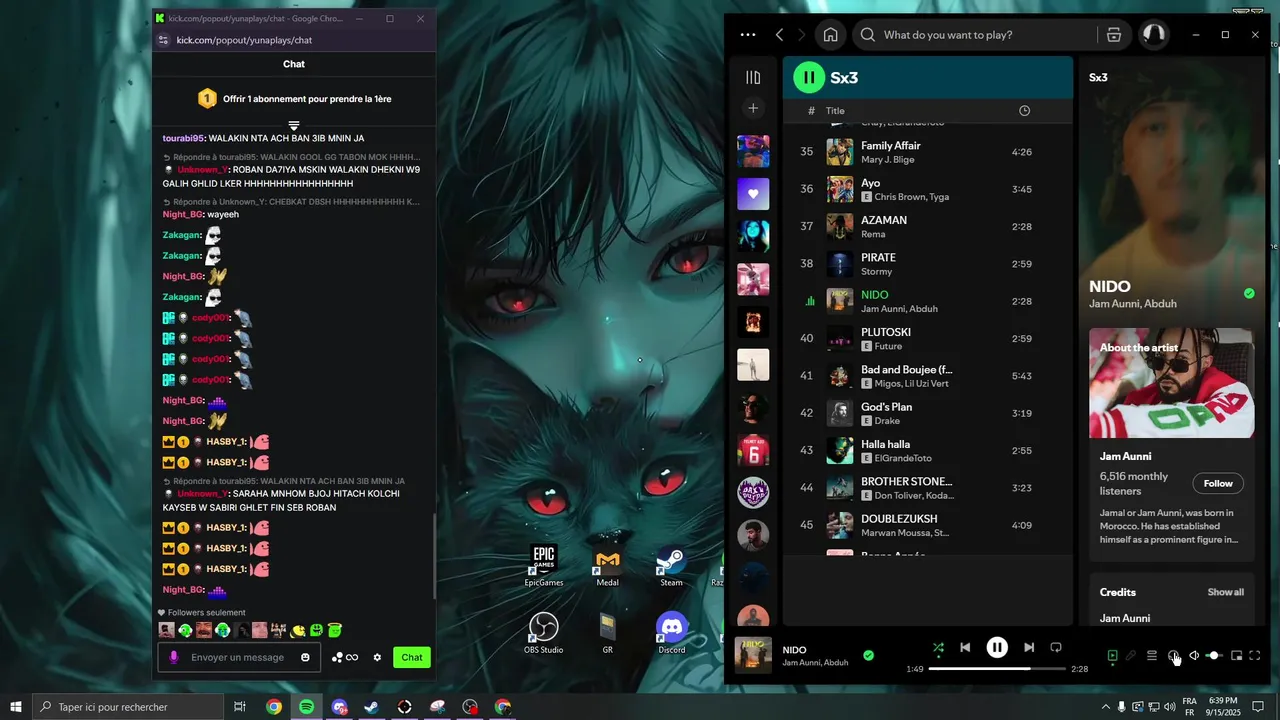Mute the Spotify volume speaker icon
Screen dimensions: 1280x720
pyautogui.click(x=1193, y=656)
